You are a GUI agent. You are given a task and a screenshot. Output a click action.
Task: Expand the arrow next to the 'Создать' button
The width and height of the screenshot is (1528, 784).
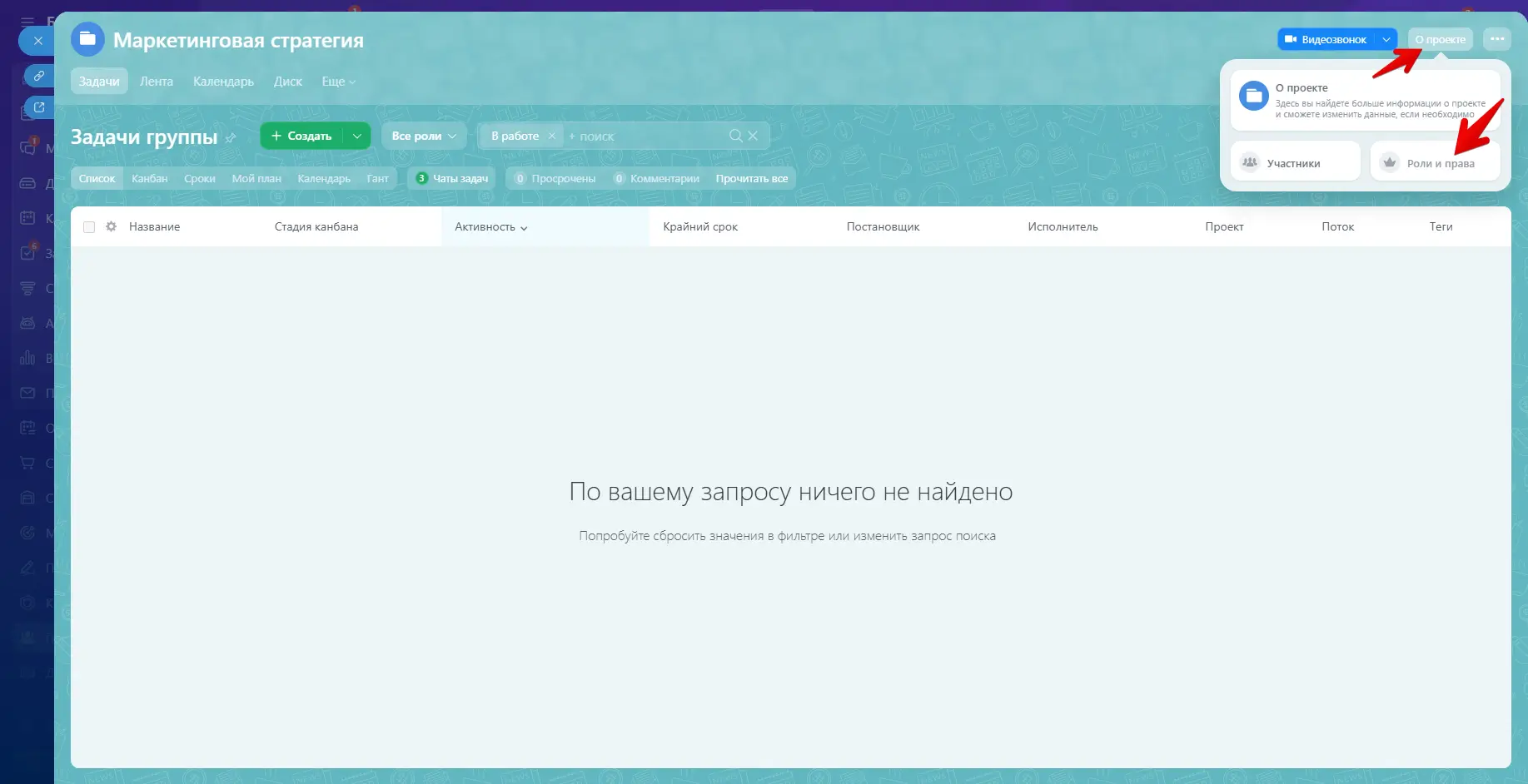click(x=357, y=135)
